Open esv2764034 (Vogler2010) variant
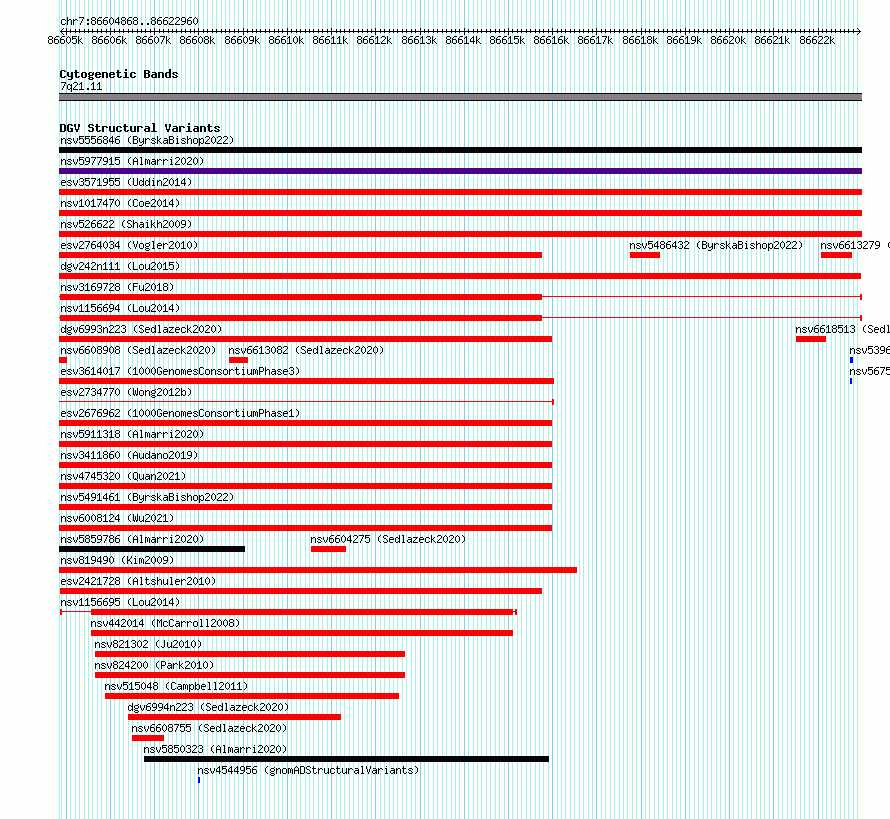 point(129,245)
